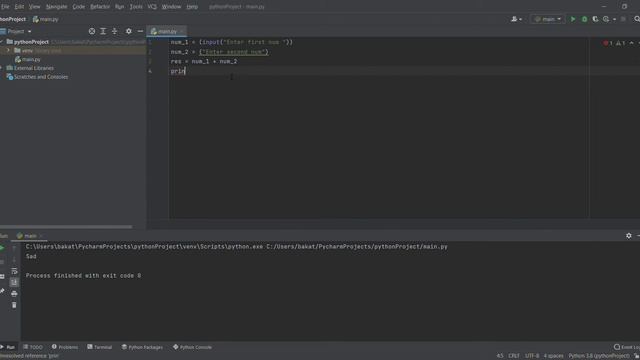This screenshot has width=640, height=360.
Task: Open the Tools menu
Action: tap(136, 7)
